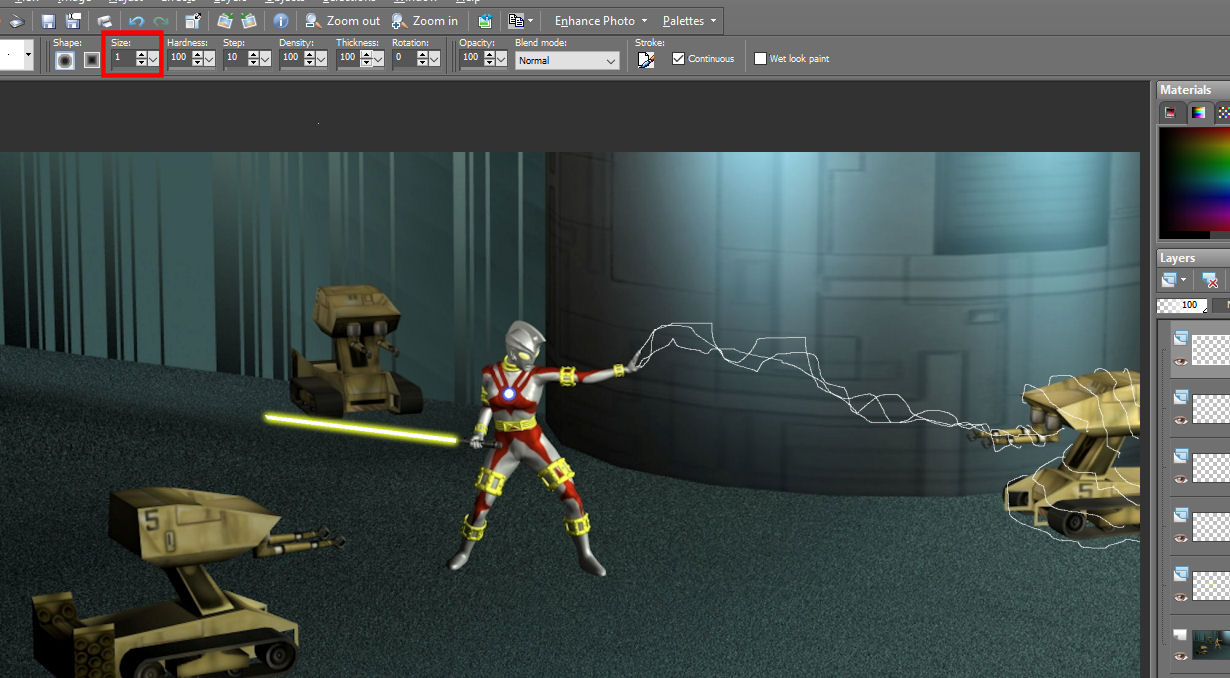1230x678 pixels.
Task: Select the square brush shape
Action: (x=91, y=60)
